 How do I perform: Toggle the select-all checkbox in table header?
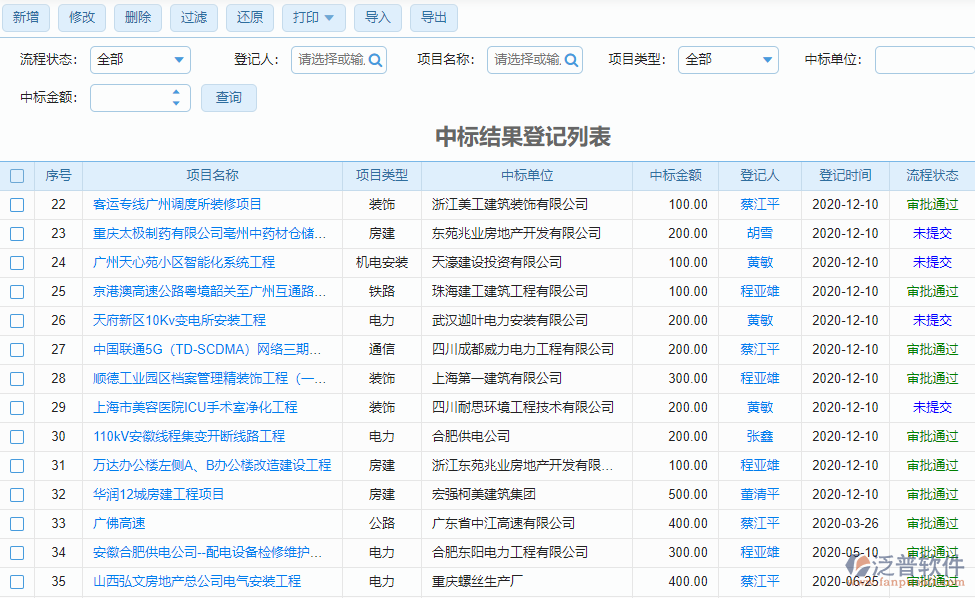(x=16, y=175)
